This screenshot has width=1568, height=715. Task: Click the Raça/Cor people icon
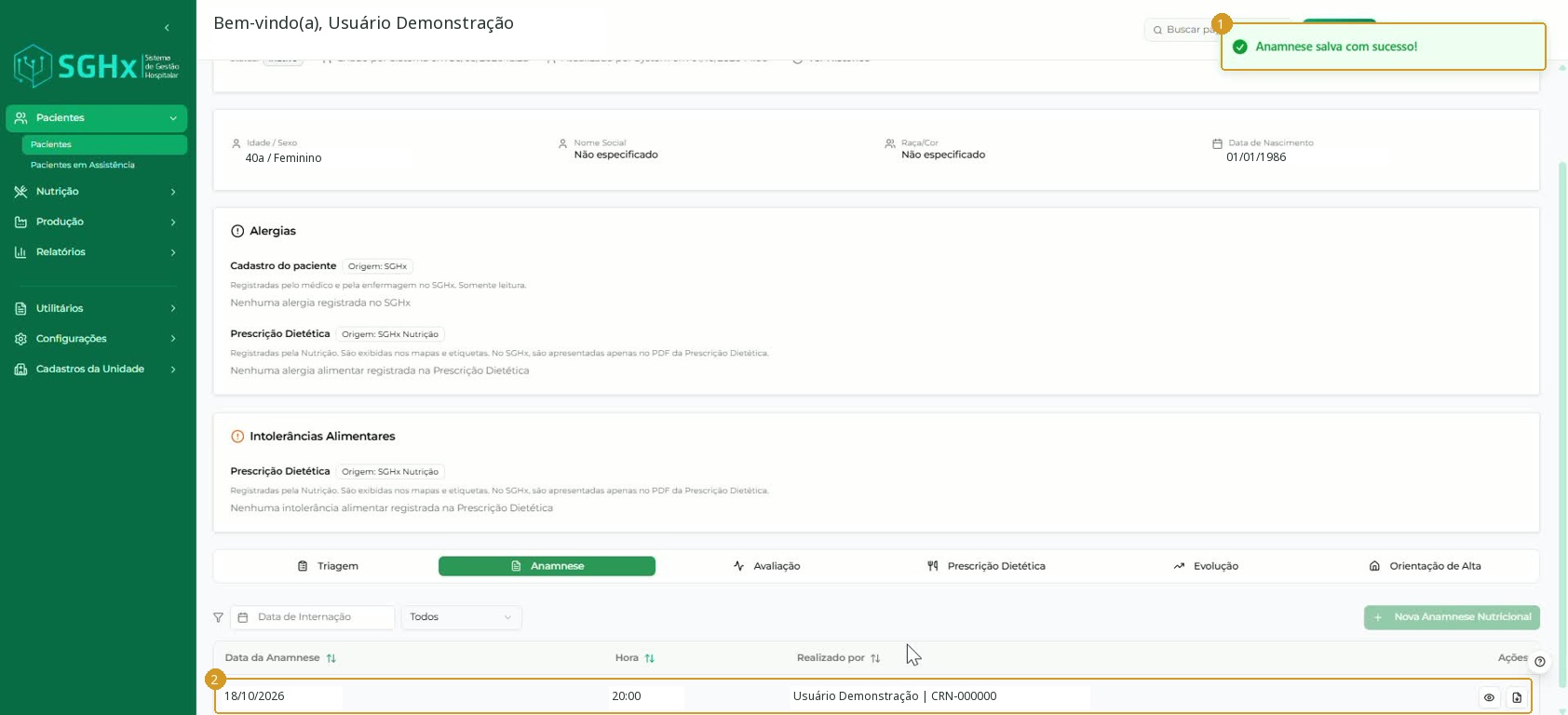tap(890, 143)
